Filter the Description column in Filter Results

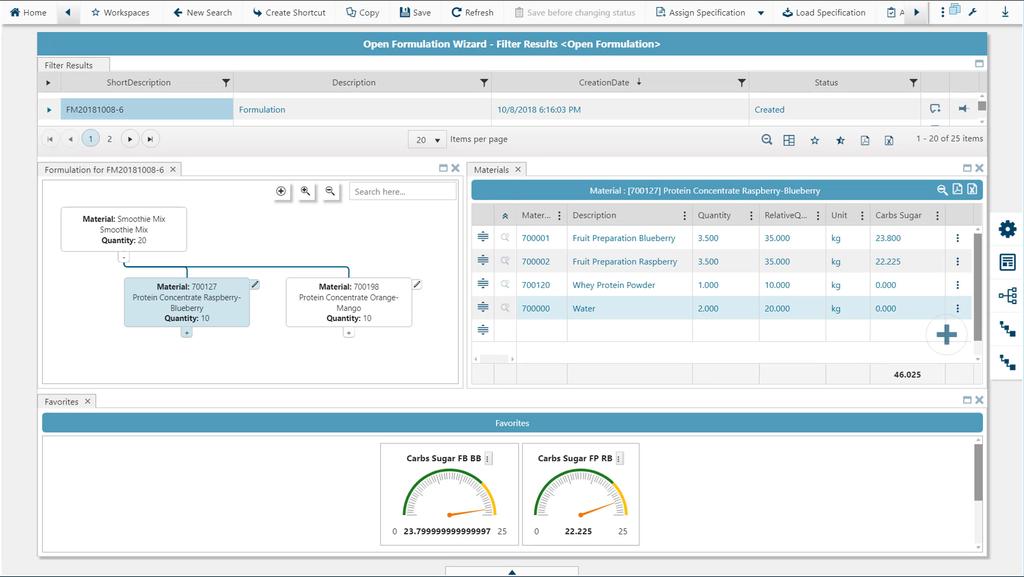tap(484, 83)
